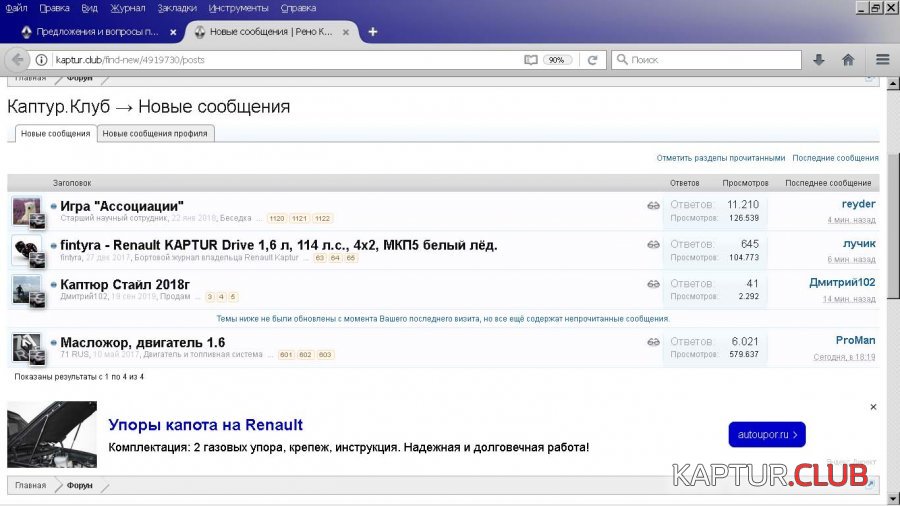Open a new tab with plus icon
900x506 pixels.
coord(373,32)
